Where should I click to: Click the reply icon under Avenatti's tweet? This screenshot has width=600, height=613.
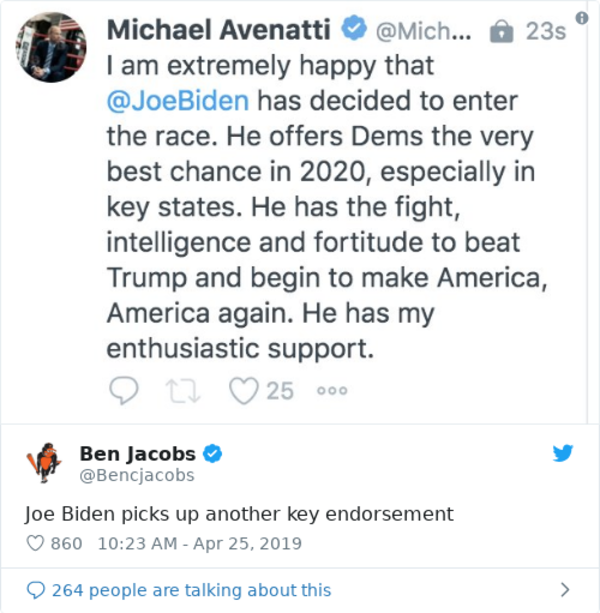click(123, 389)
